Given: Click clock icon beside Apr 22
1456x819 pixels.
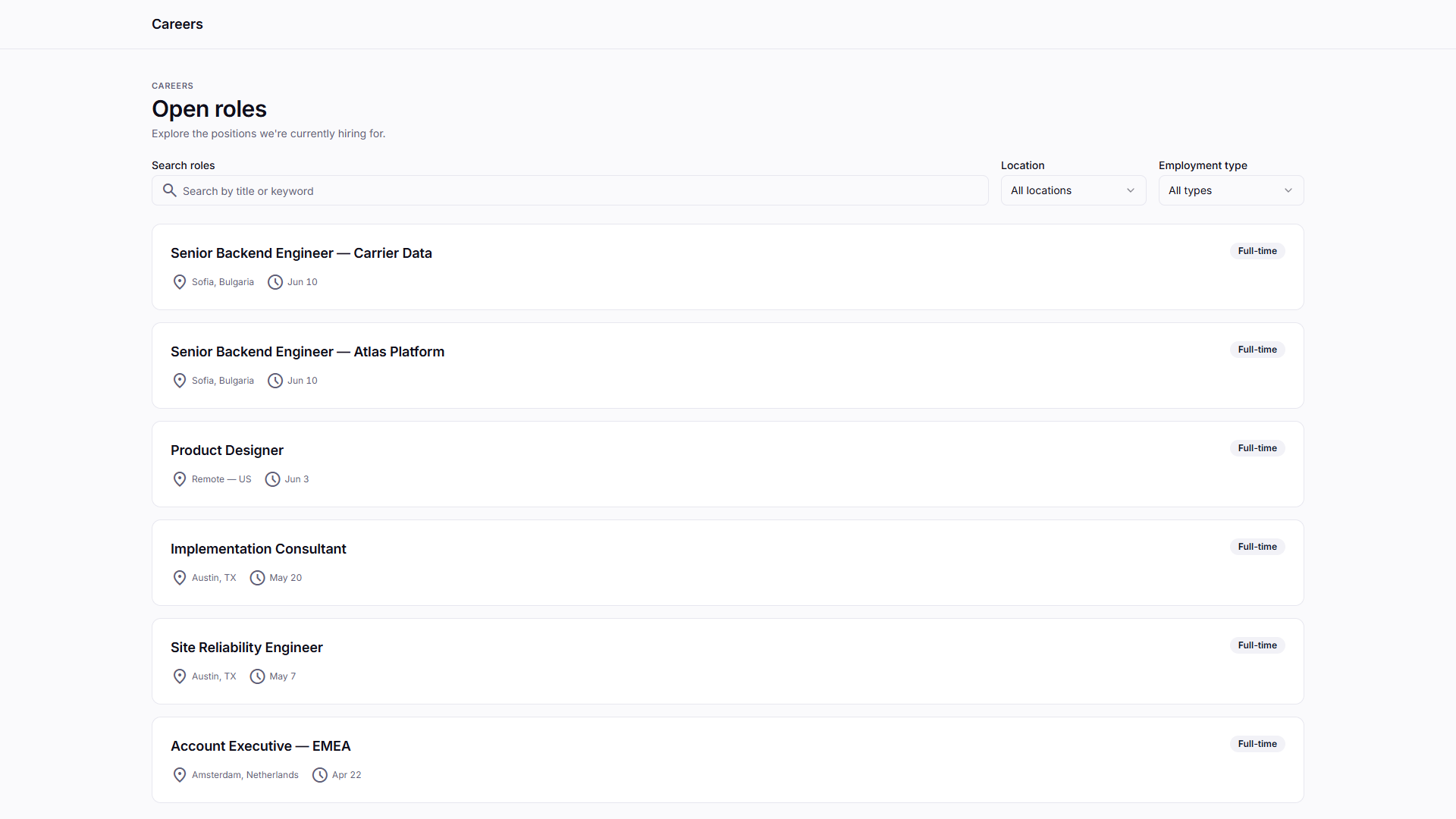Looking at the screenshot, I should pyautogui.click(x=320, y=775).
